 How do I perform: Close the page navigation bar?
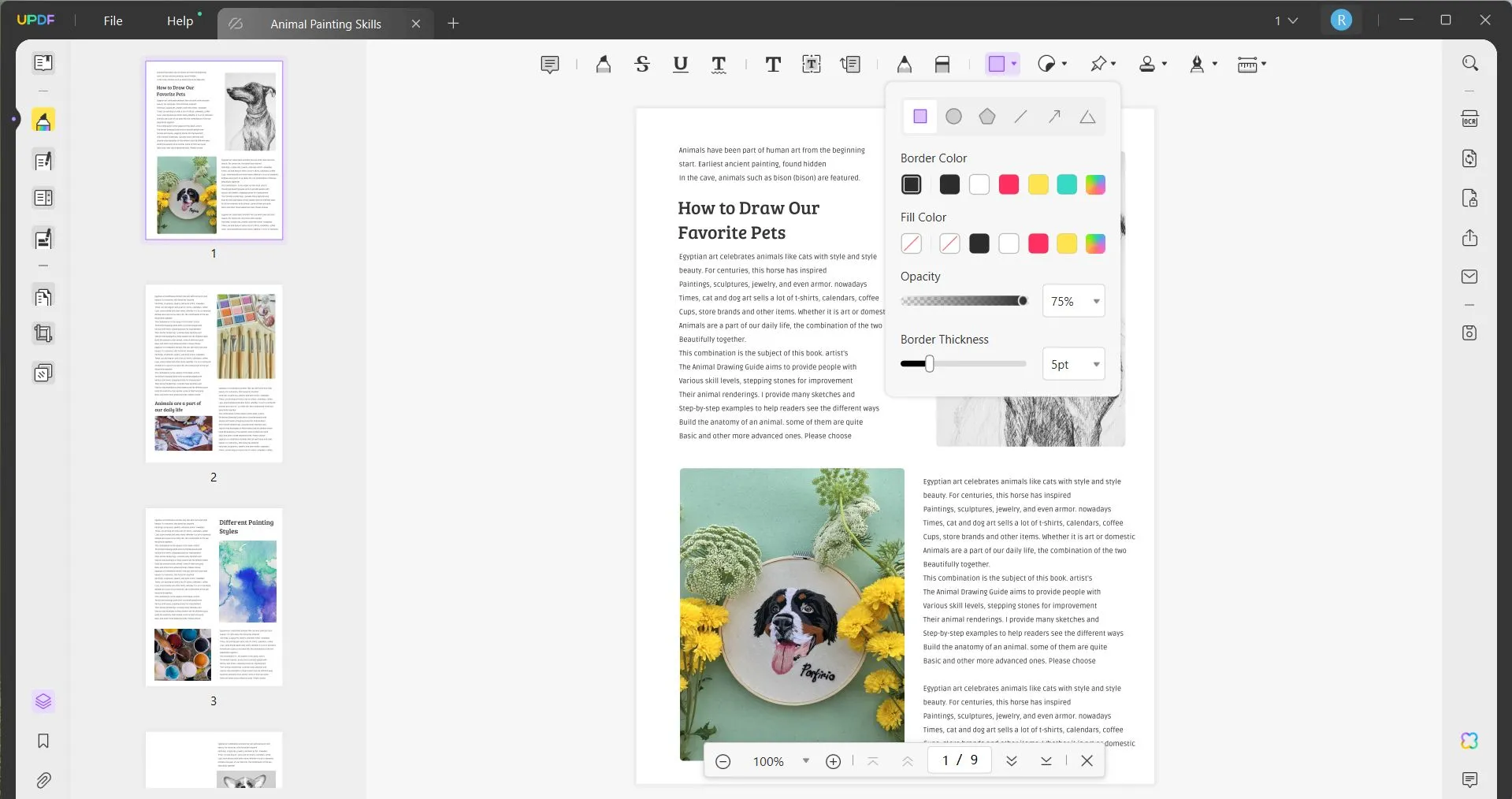point(1087,760)
